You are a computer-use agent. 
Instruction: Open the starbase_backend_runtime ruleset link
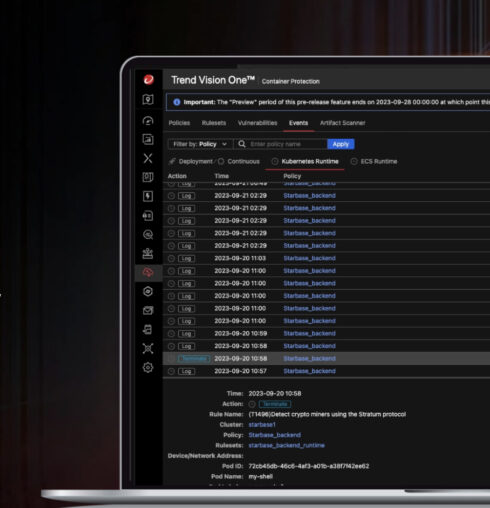[x=286, y=445]
